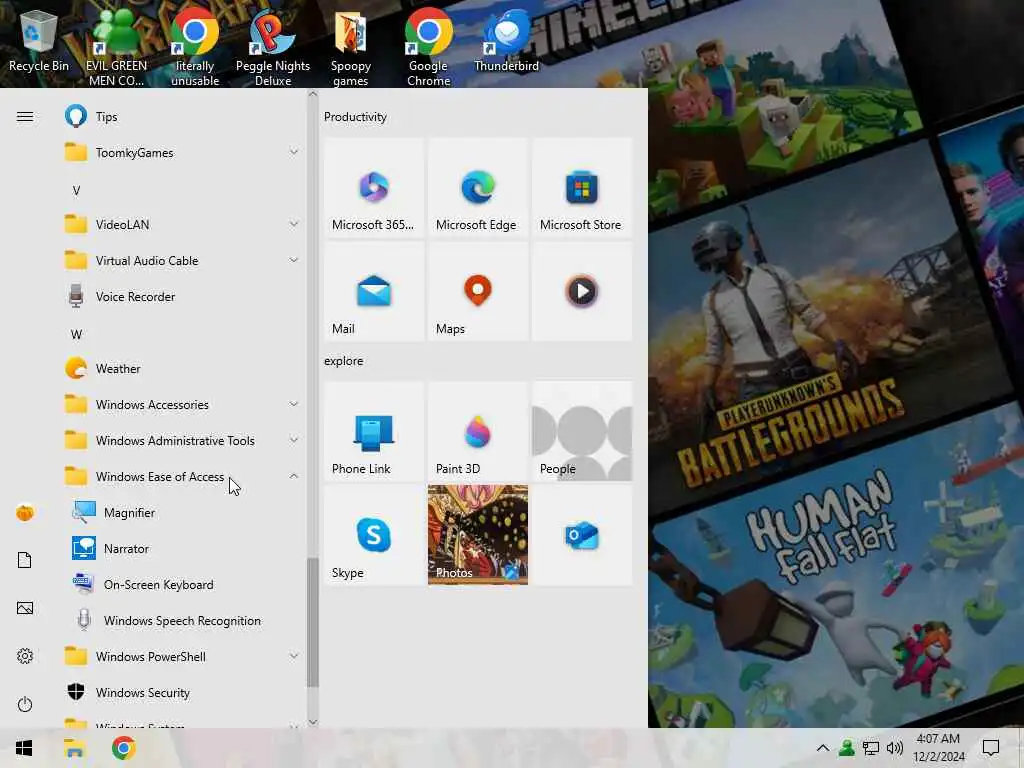This screenshot has height=768, width=1024.
Task: Open the Microsoft 365 tile
Action: tap(374, 188)
